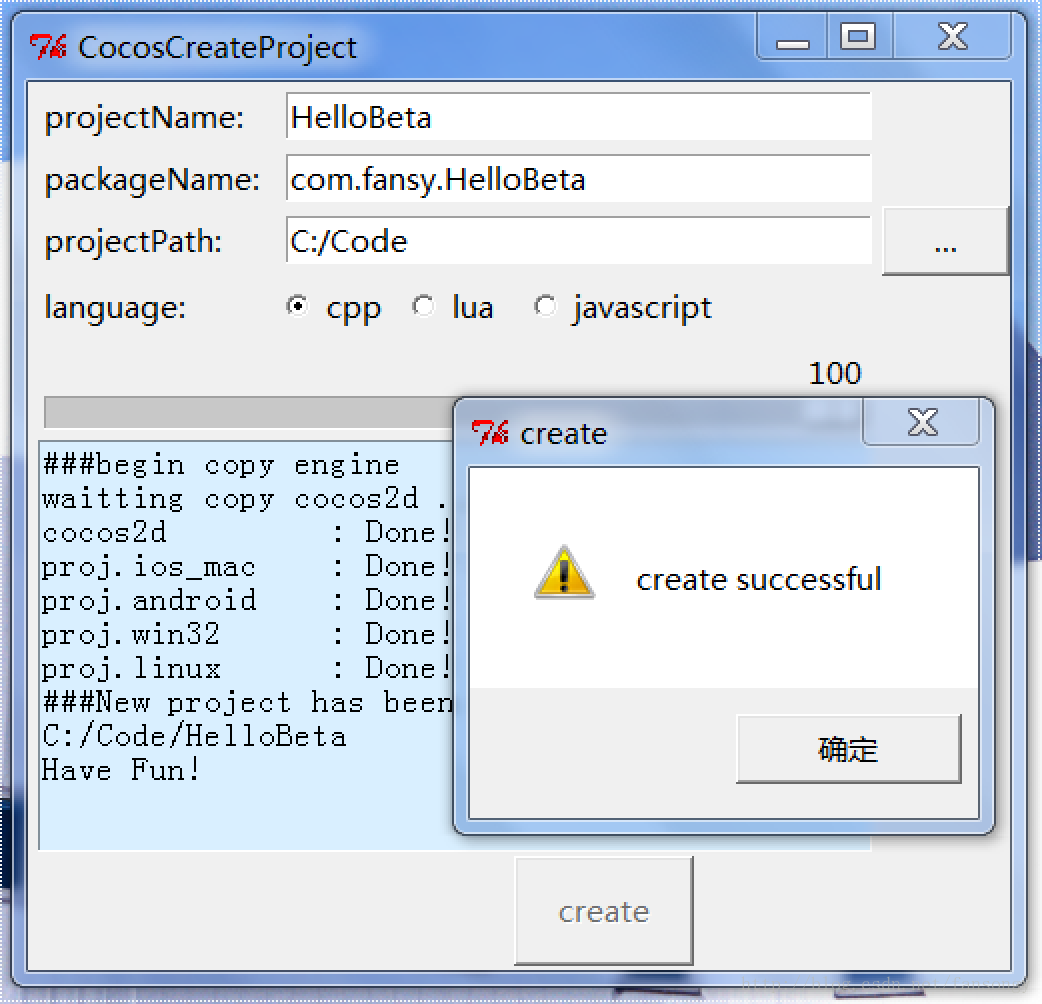Click the 'projectName:' label
The width and height of the screenshot is (1042, 1004).
pos(144,118)
